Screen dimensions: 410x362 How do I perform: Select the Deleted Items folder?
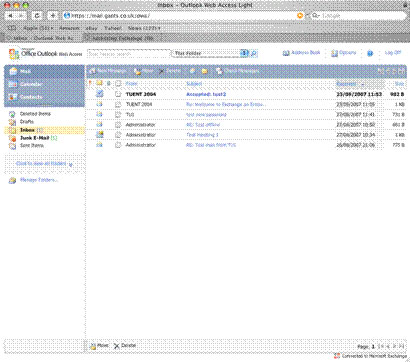tap(35, 114)
